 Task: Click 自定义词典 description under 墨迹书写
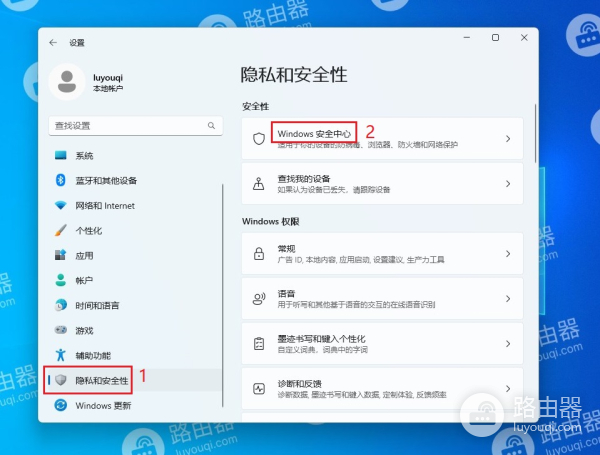(323, 350)
